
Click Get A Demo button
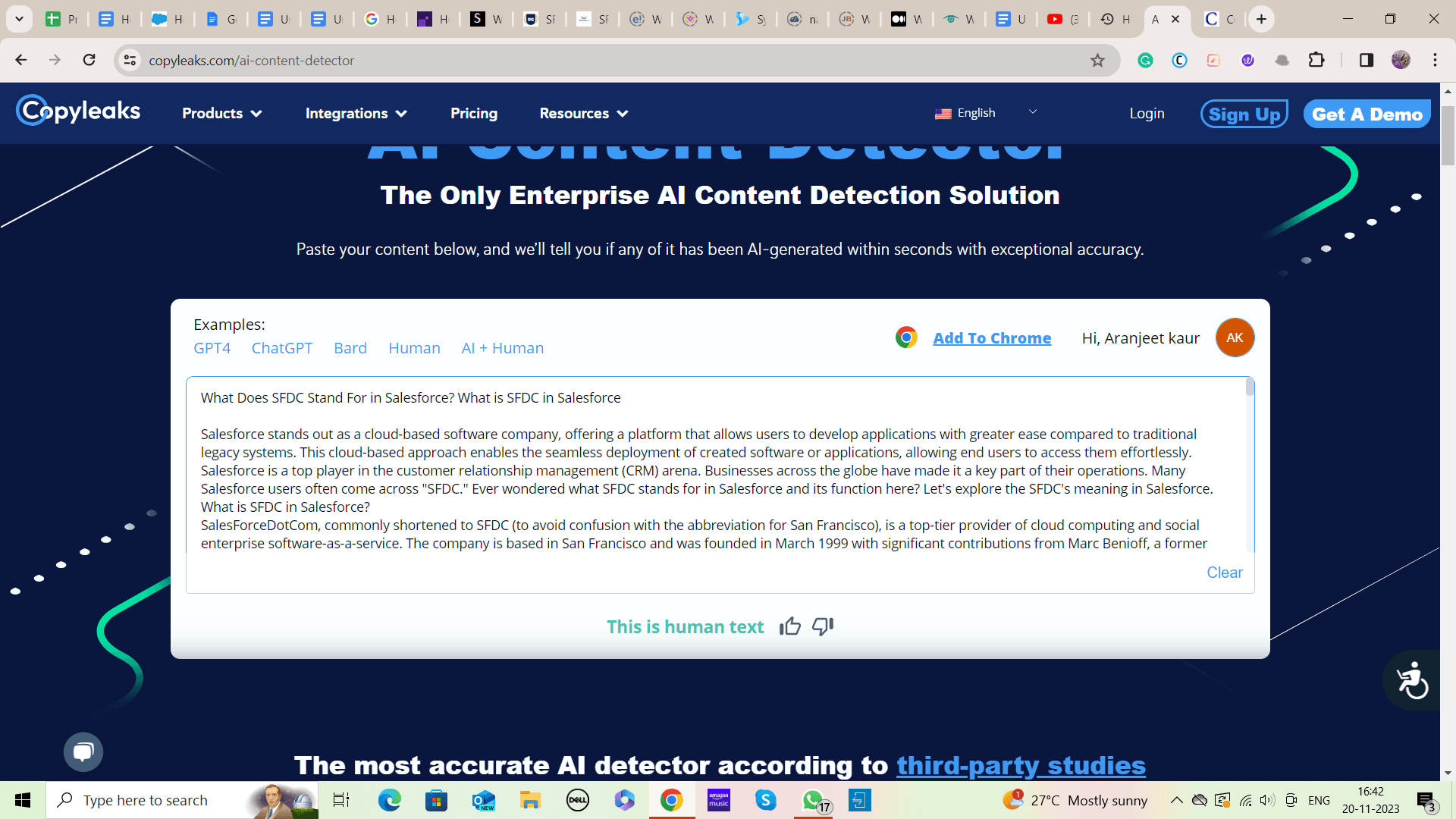pyautogui.click(x=1367, y=114)
